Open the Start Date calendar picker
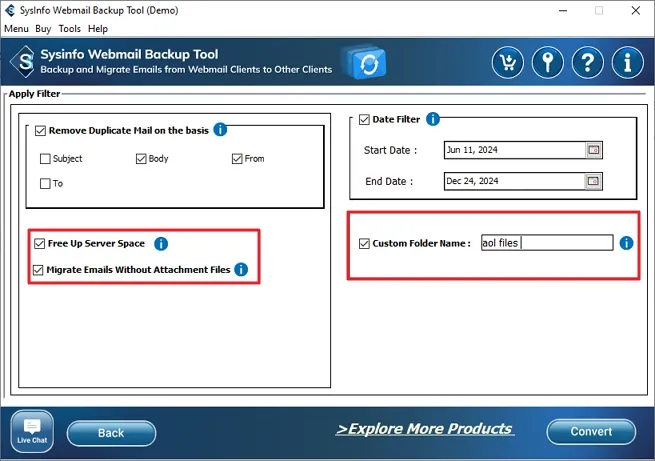Image resolution: width=655 pixels, height=461 pixels. click(x=594, y=150)
